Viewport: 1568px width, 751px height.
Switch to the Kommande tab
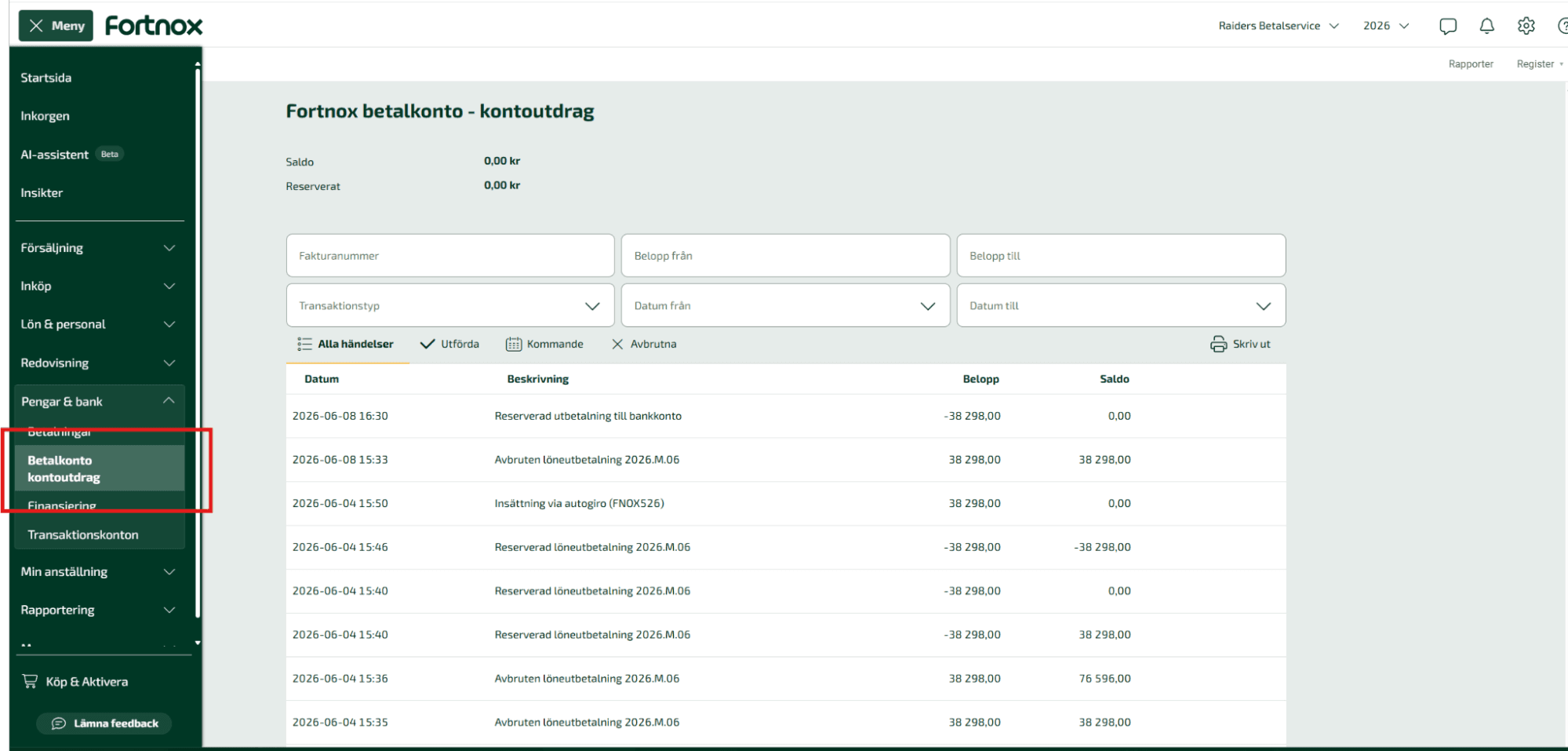click(x=544, y=344)
